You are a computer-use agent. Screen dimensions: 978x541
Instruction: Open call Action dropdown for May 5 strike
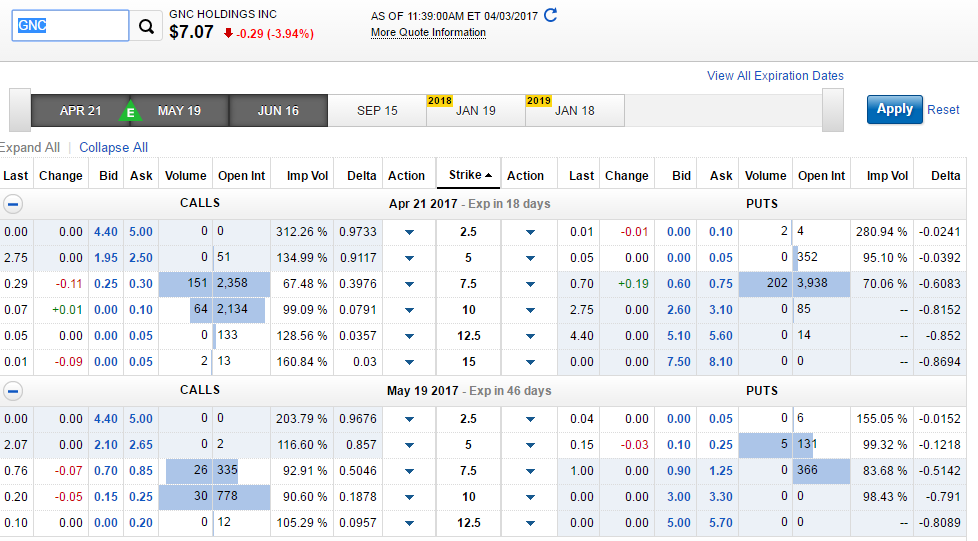click(x=409, y=445)
